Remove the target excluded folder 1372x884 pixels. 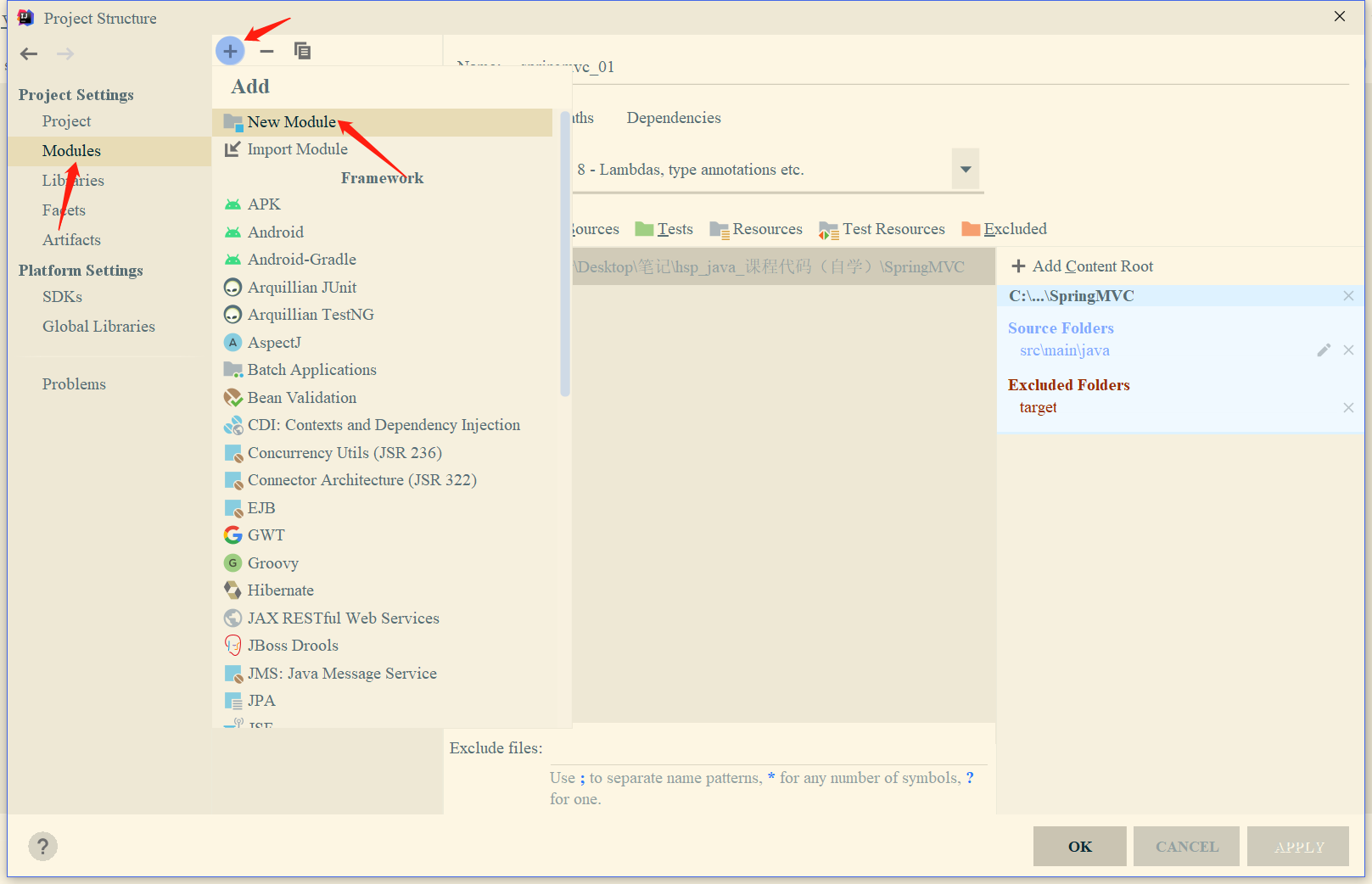1348,408
